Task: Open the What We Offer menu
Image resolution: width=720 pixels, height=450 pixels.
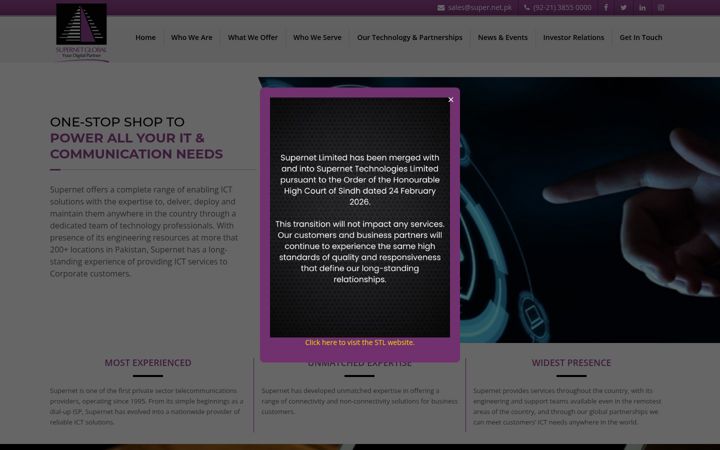Action: coord(253,38)
